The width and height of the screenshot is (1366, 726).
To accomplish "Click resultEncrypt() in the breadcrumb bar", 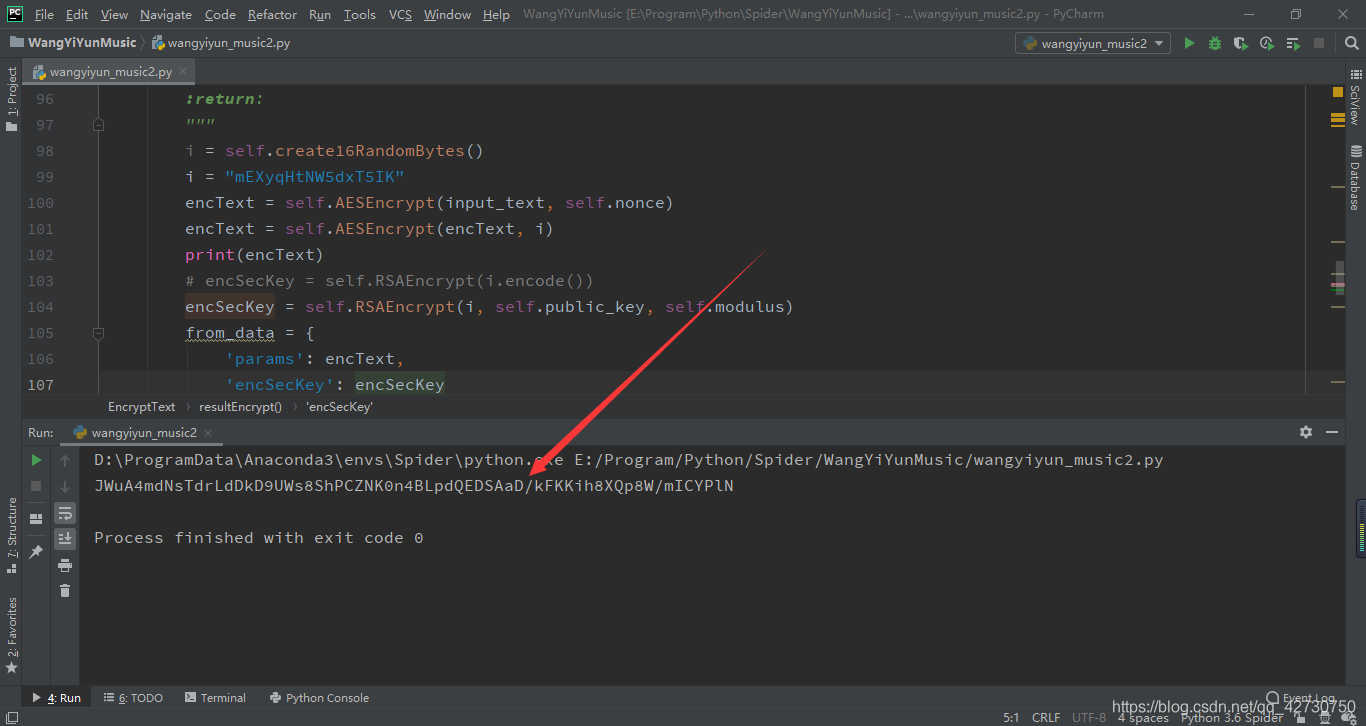I will pyautogui.click(x=240, y=407).
